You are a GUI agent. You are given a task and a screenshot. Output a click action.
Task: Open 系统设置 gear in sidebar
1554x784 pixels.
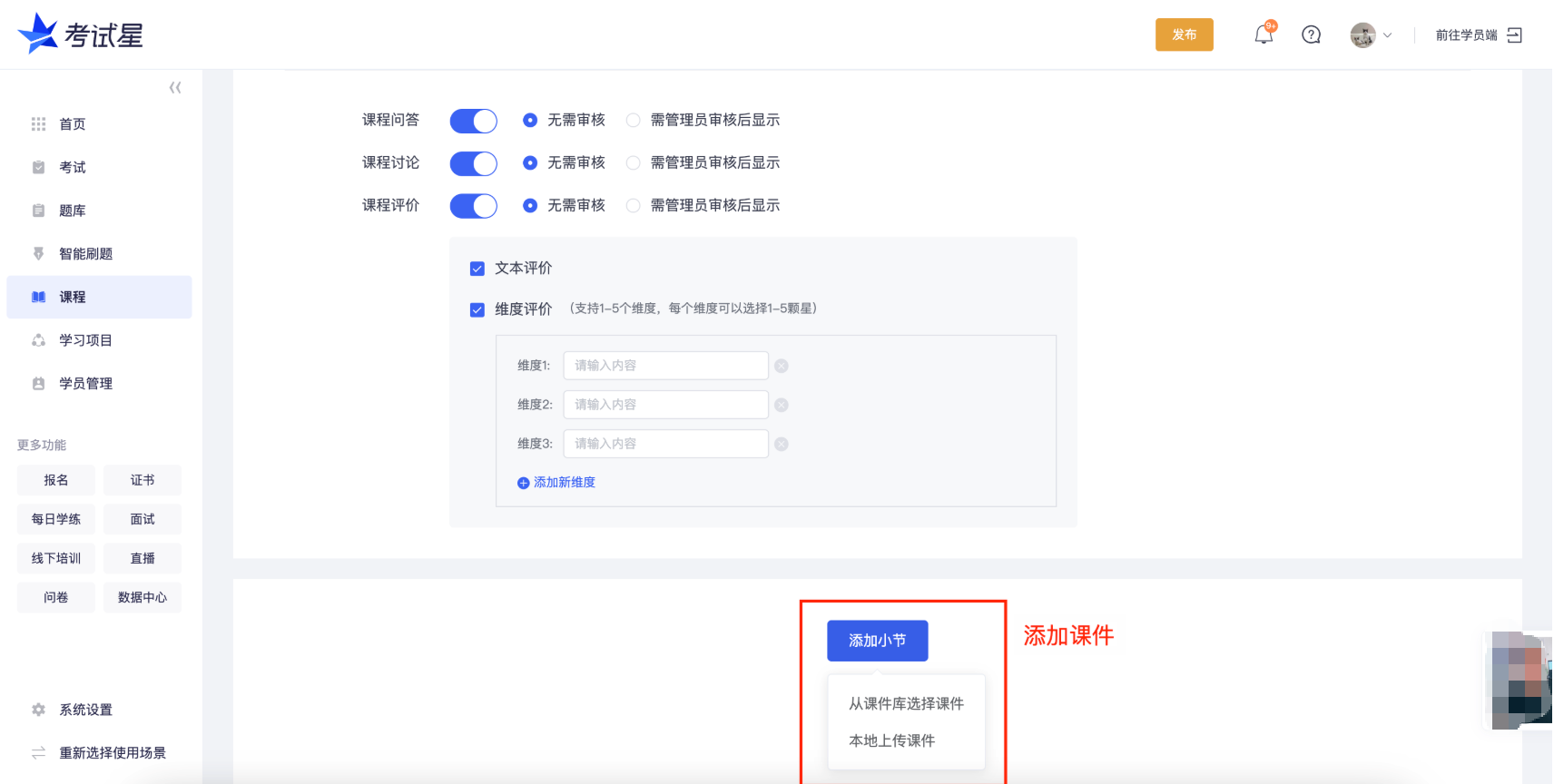38,710
